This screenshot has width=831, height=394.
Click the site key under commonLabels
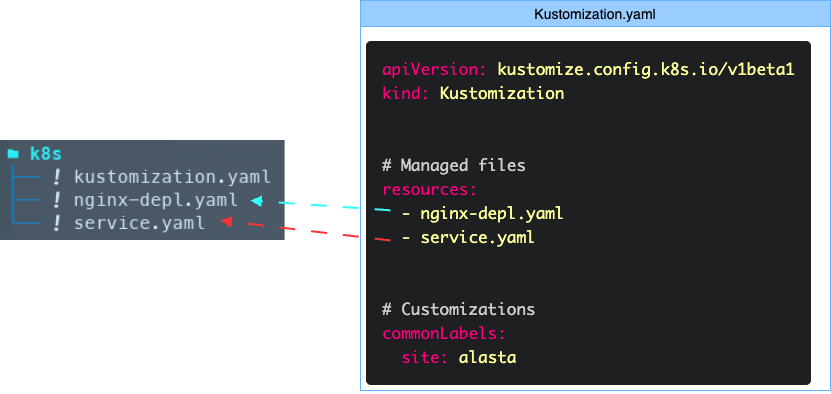(x=426, y=357)
